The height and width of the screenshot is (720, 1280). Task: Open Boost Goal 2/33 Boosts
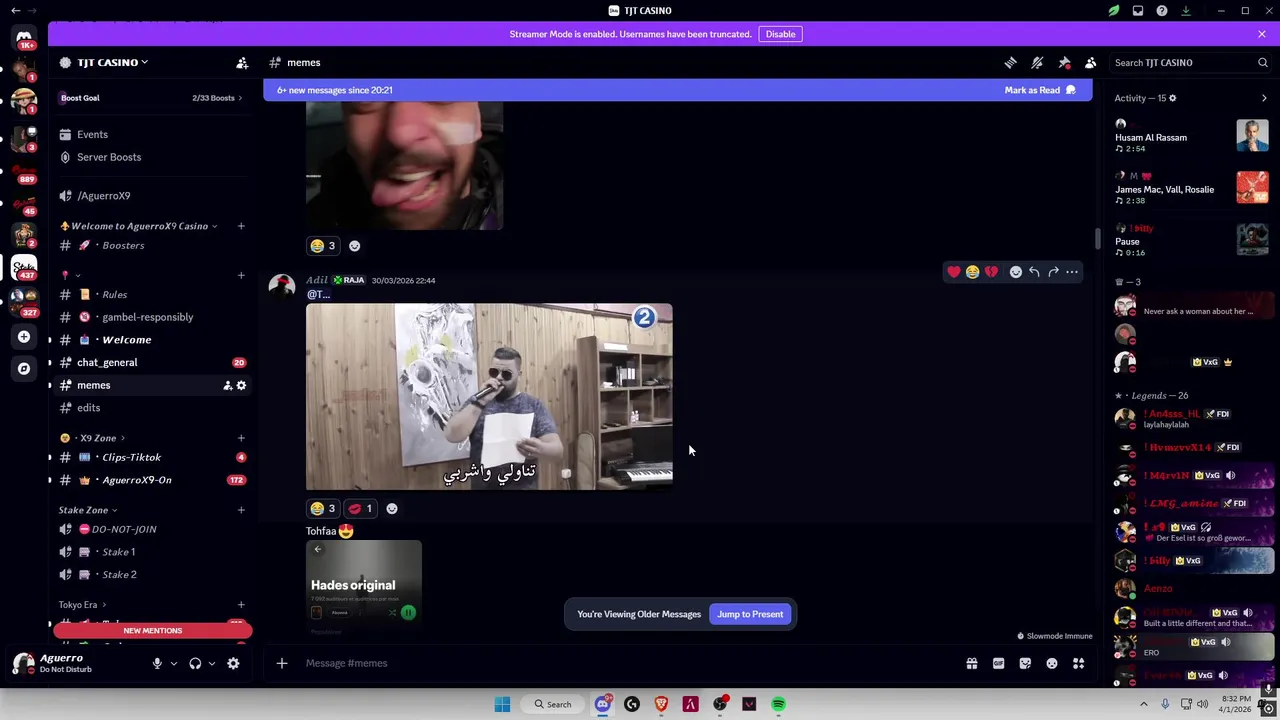[151, 98]
